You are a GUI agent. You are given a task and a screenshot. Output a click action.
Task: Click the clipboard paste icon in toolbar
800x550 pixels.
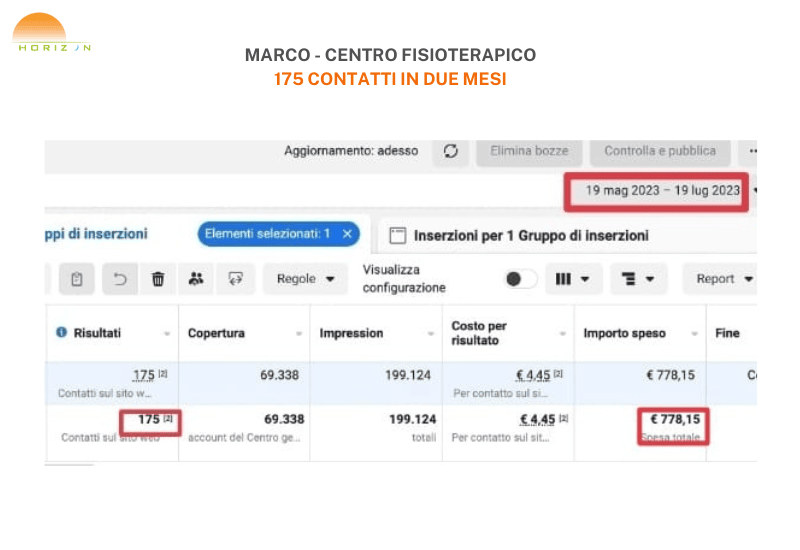[77, 279]
